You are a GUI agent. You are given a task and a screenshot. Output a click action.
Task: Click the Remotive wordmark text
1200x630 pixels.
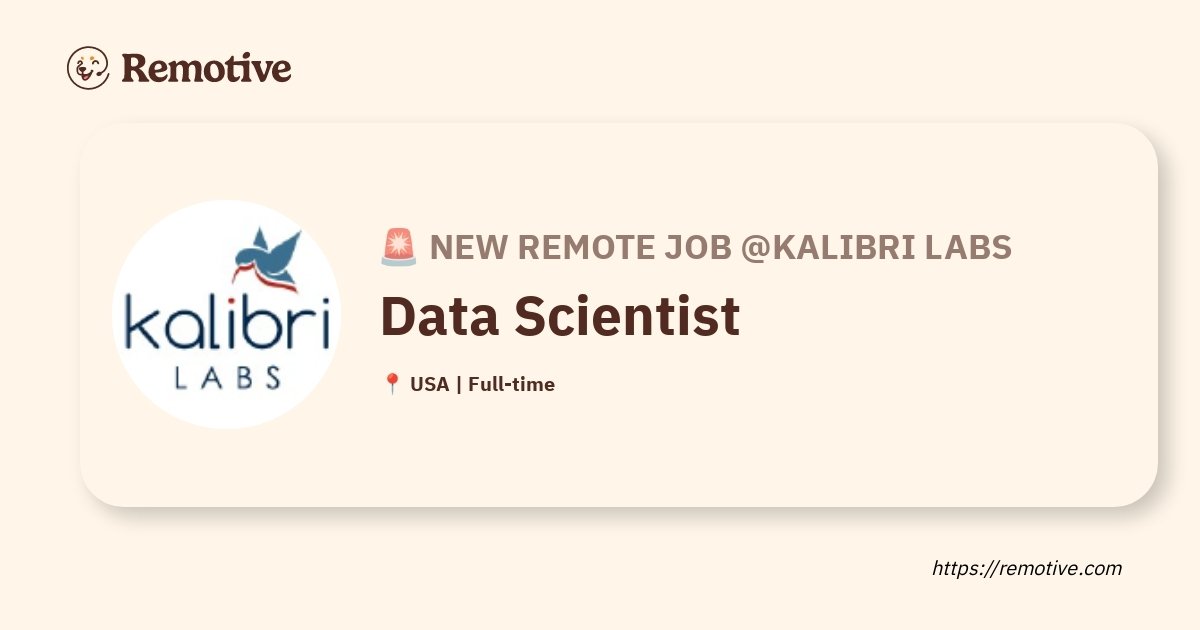click(x=207, y=68)
